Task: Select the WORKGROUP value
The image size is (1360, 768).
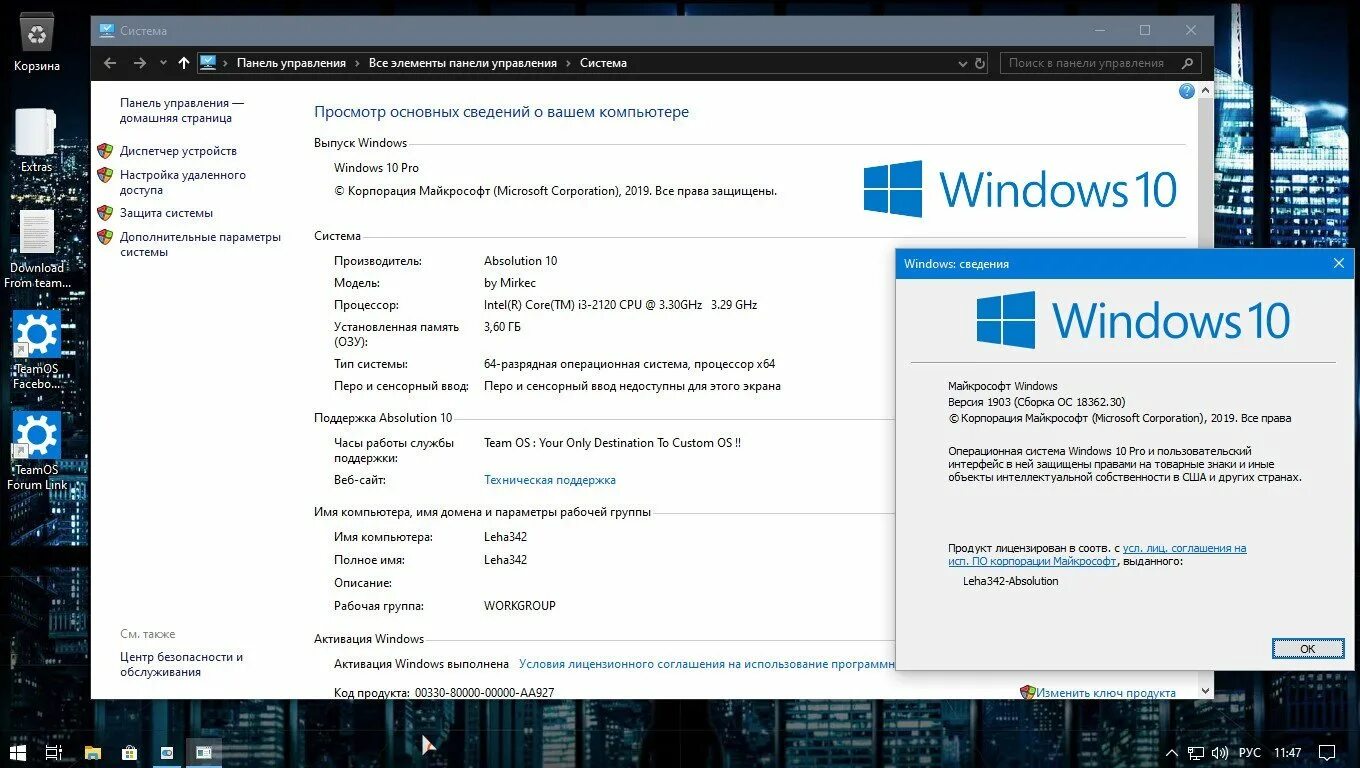Action: tap(520, 606)
